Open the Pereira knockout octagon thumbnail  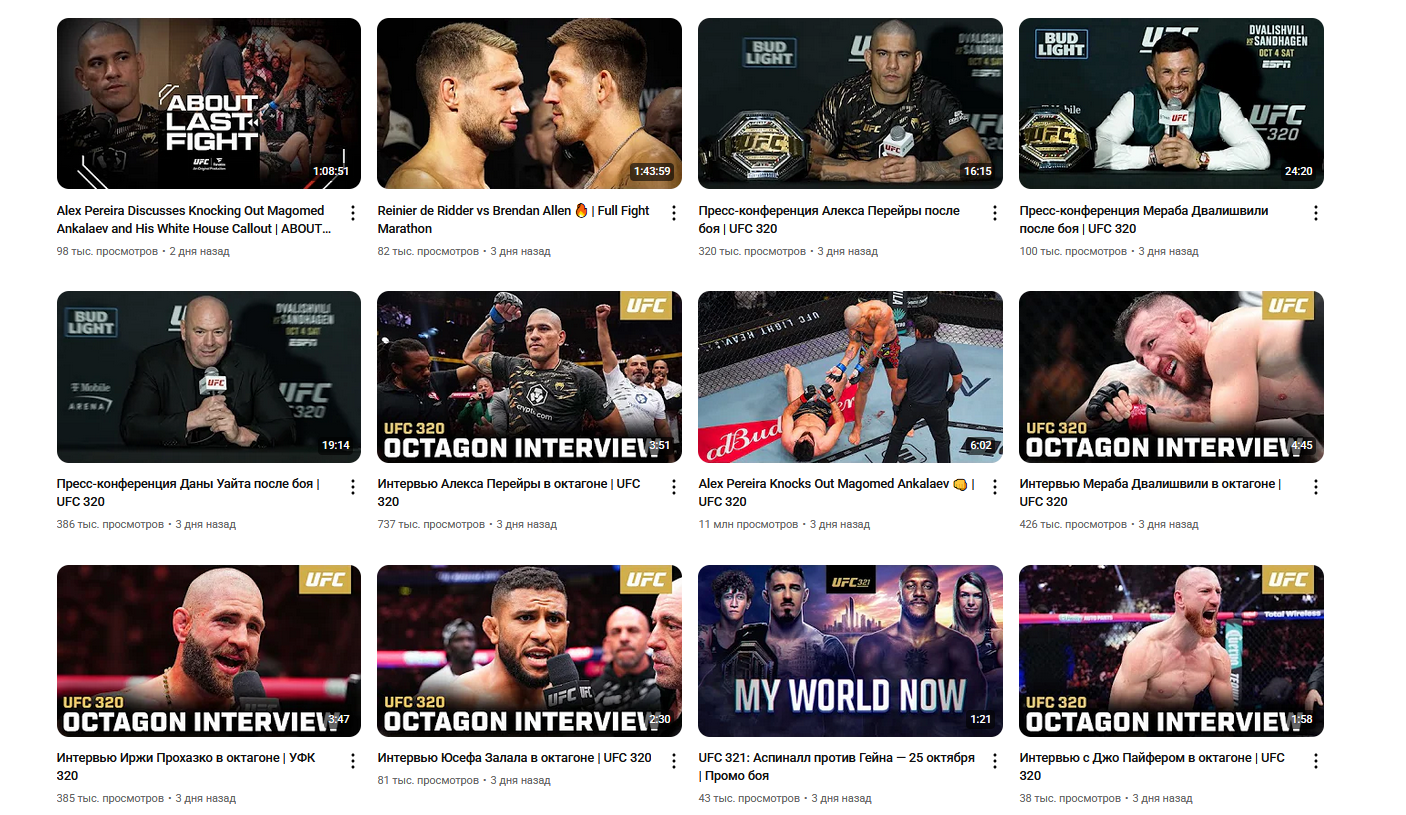(850, 377)
